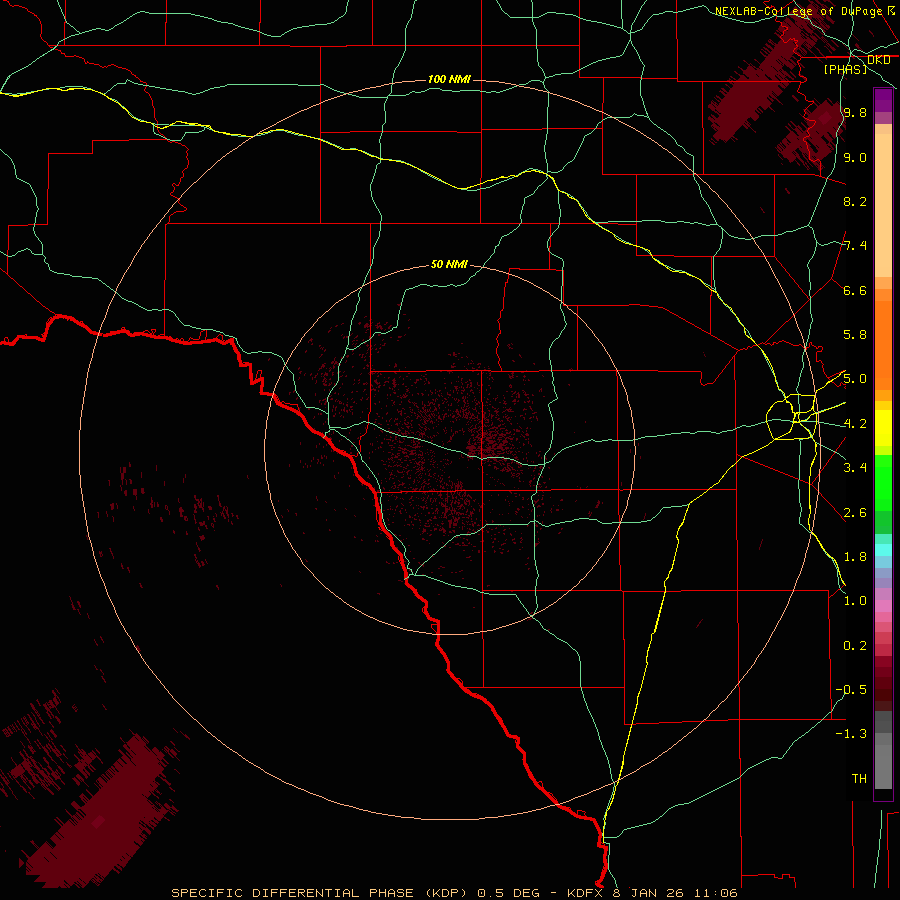Screen dimensions: 900x900
Task: Click the TH legend label
Action: tap(859, 779)
